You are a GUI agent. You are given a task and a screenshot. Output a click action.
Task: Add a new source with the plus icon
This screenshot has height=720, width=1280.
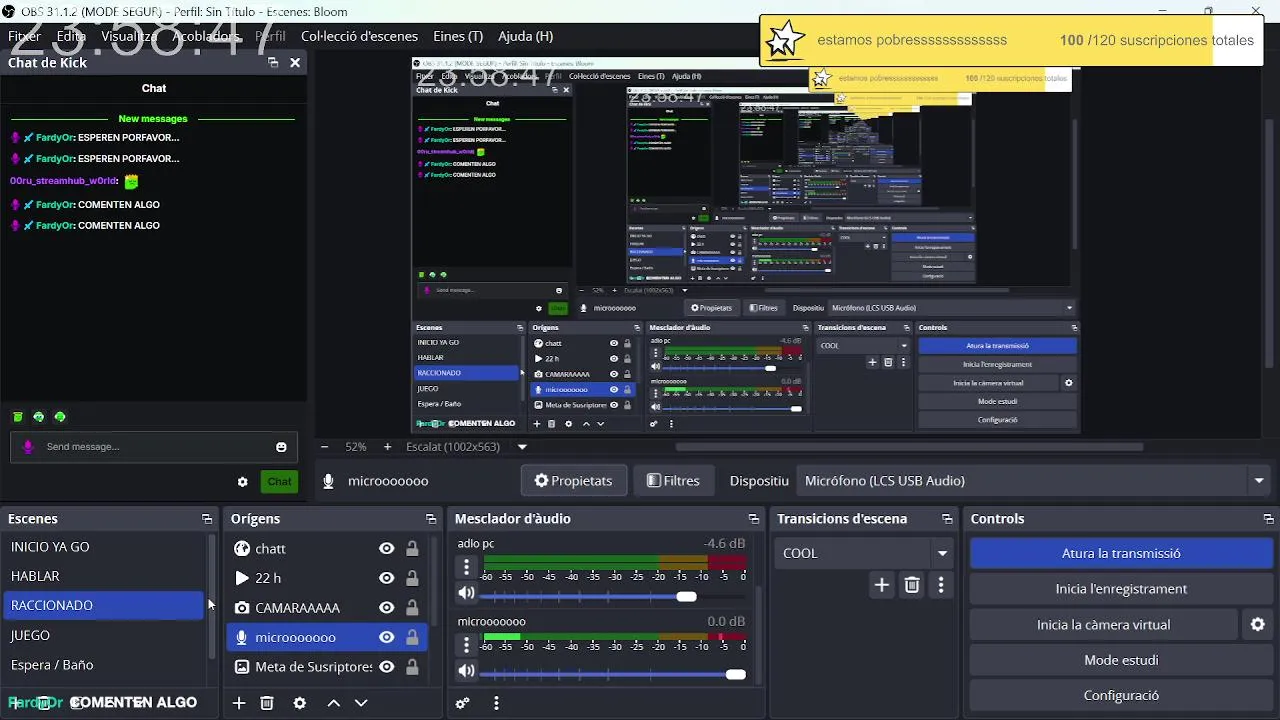(x=239, y=703)
